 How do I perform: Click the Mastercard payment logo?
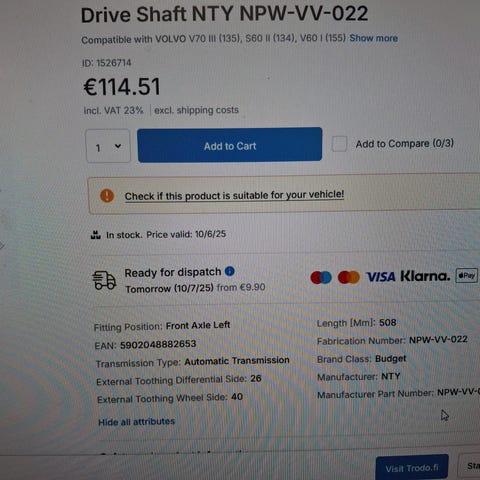tap(349, 277)
